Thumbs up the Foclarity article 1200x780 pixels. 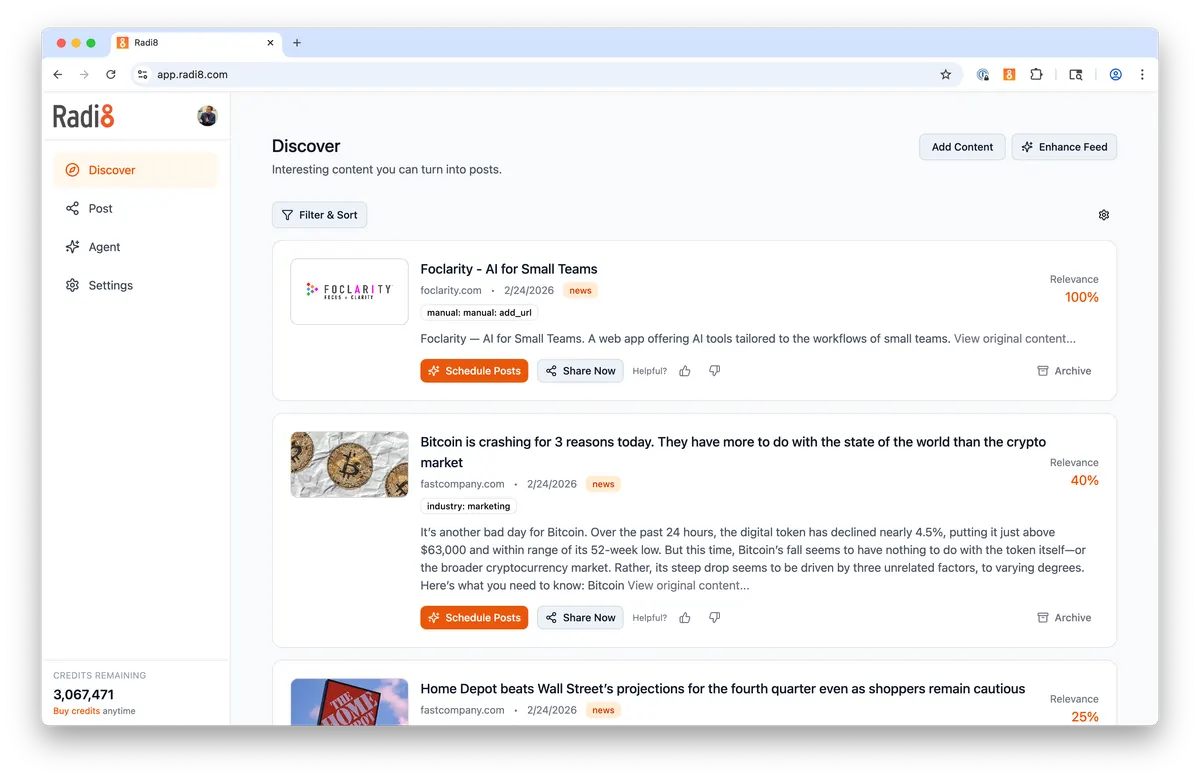pyautogui.click(x=685, y=371)
